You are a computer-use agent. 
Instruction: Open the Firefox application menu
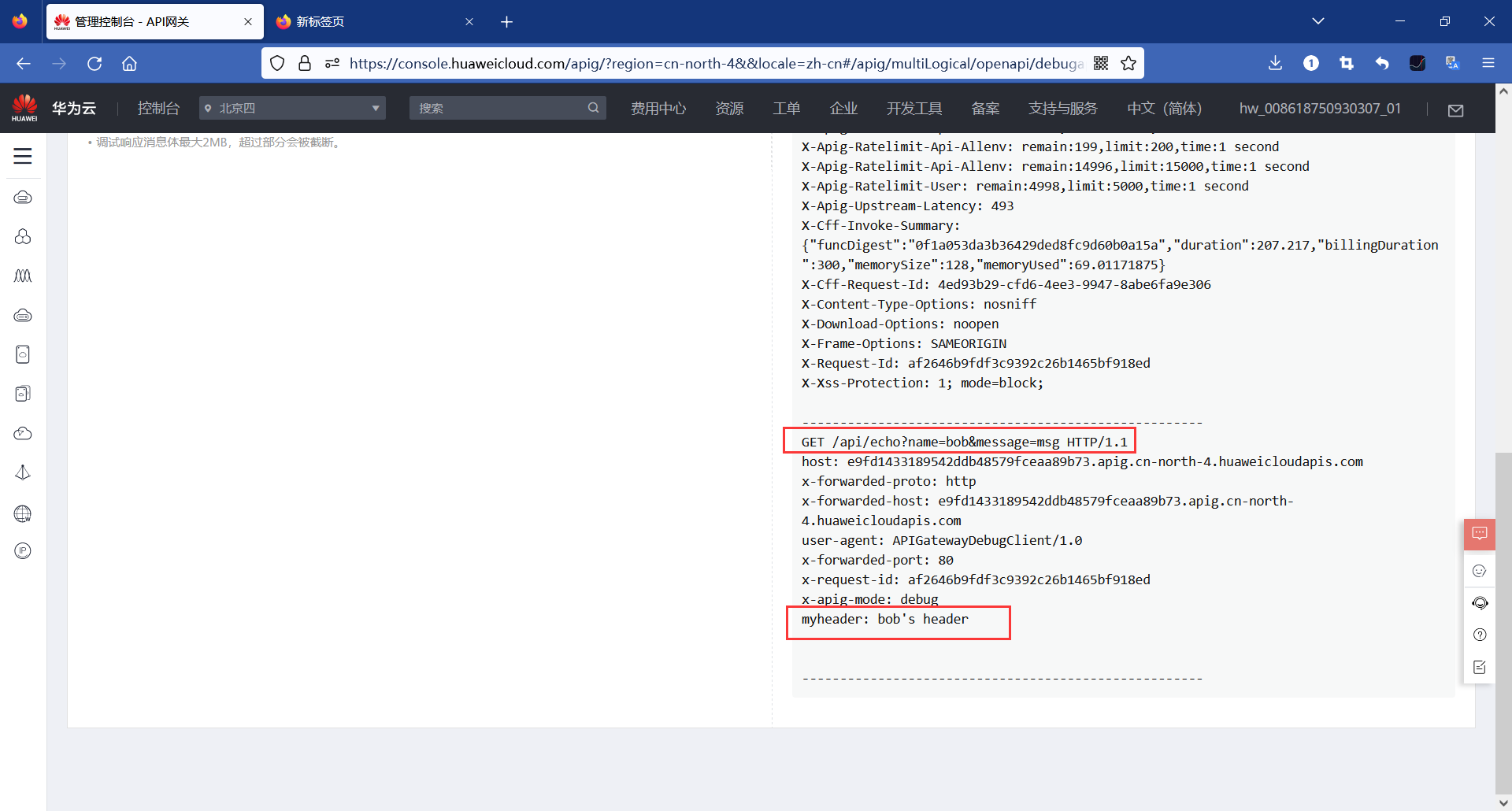click(x=1488, y=63)
